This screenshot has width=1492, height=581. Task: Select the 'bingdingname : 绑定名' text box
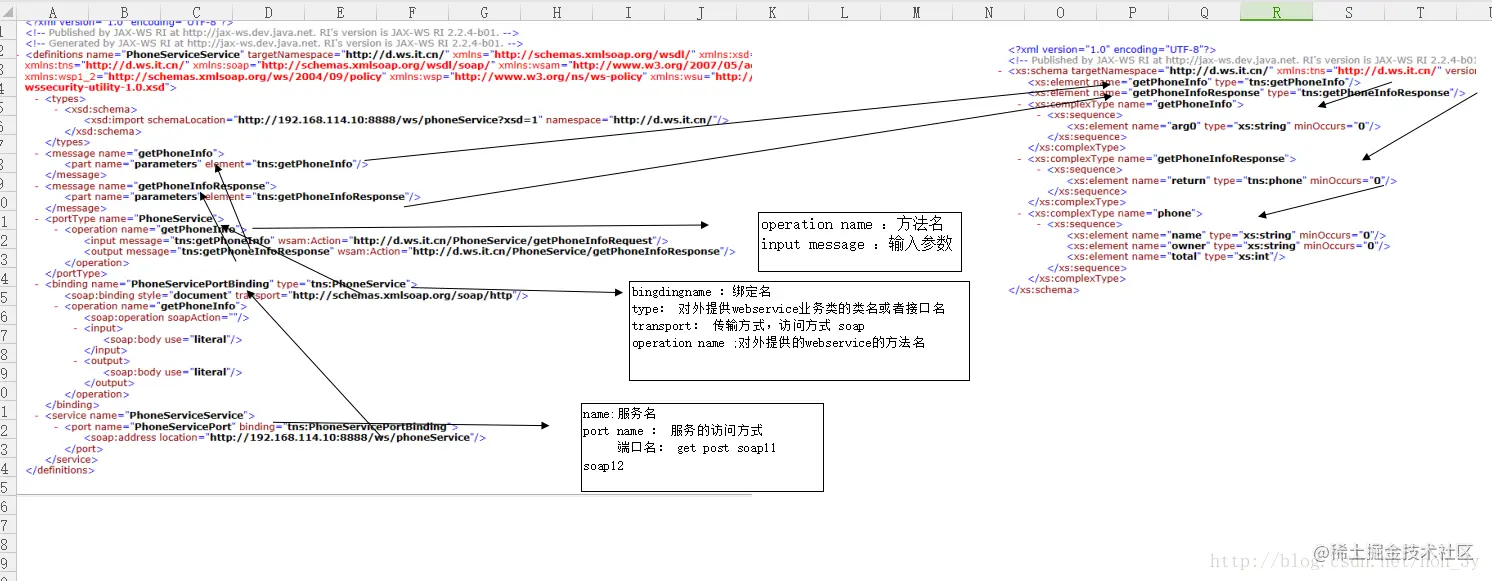tap(799, 330)
